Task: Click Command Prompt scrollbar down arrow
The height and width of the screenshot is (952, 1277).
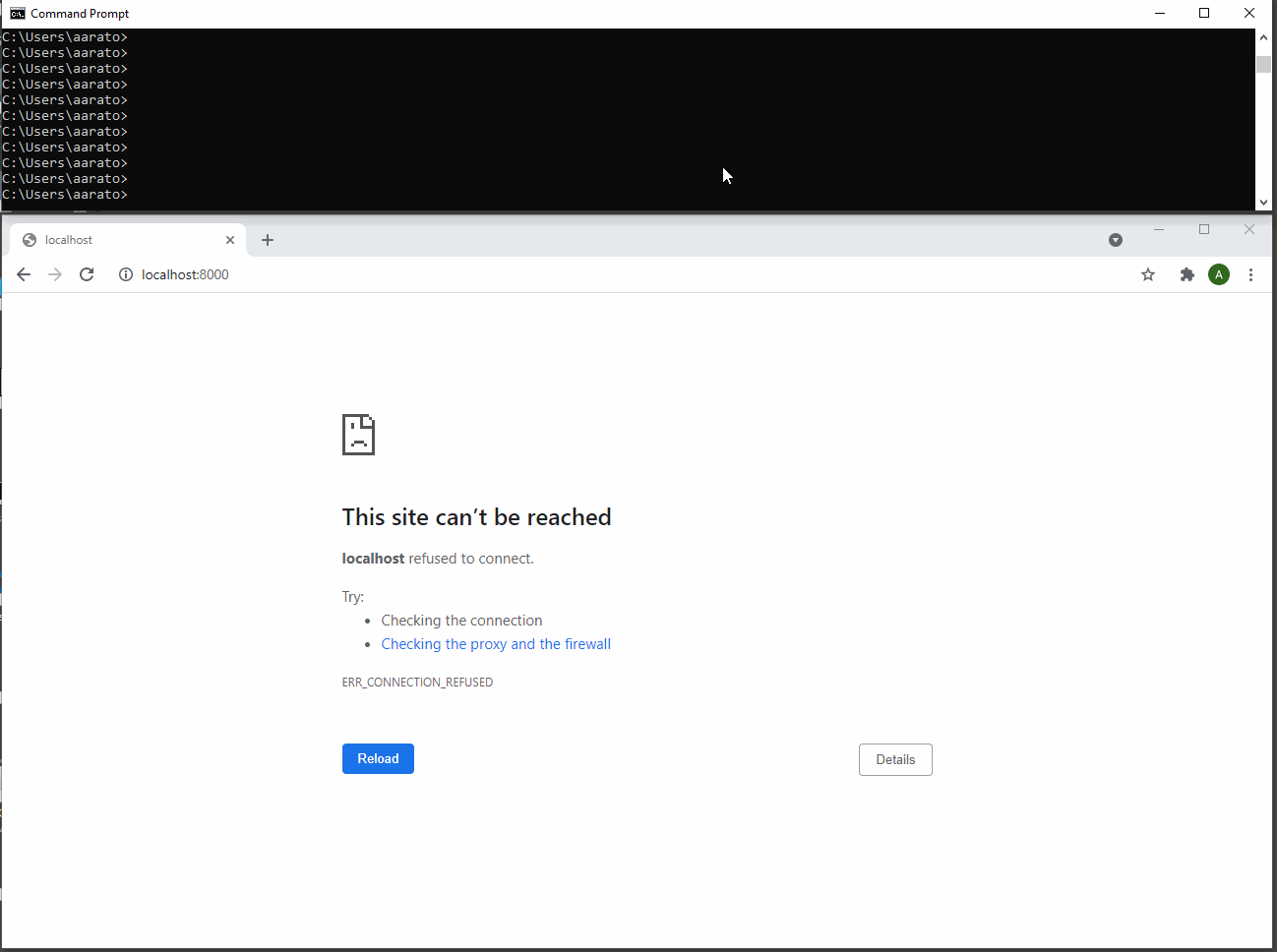Action: click(1263, 202)
